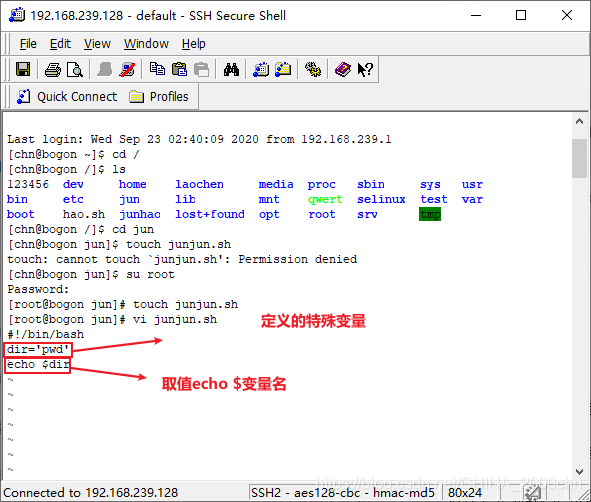Click the Copy toolbar icon

(x=157, y=69)
